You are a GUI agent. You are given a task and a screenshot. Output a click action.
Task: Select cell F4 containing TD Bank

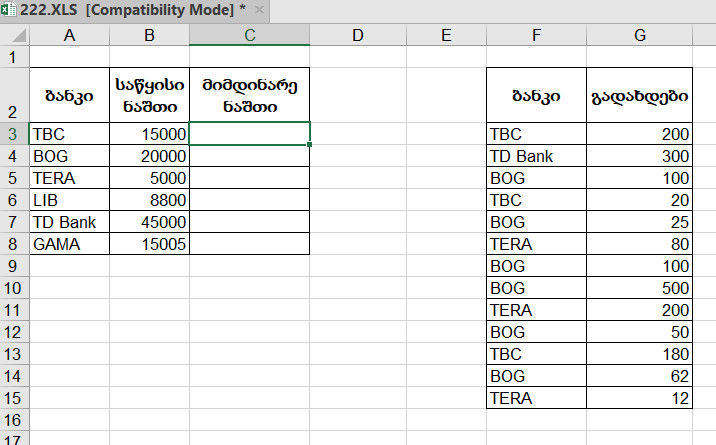pyautogui.click(x=537, y=156)
